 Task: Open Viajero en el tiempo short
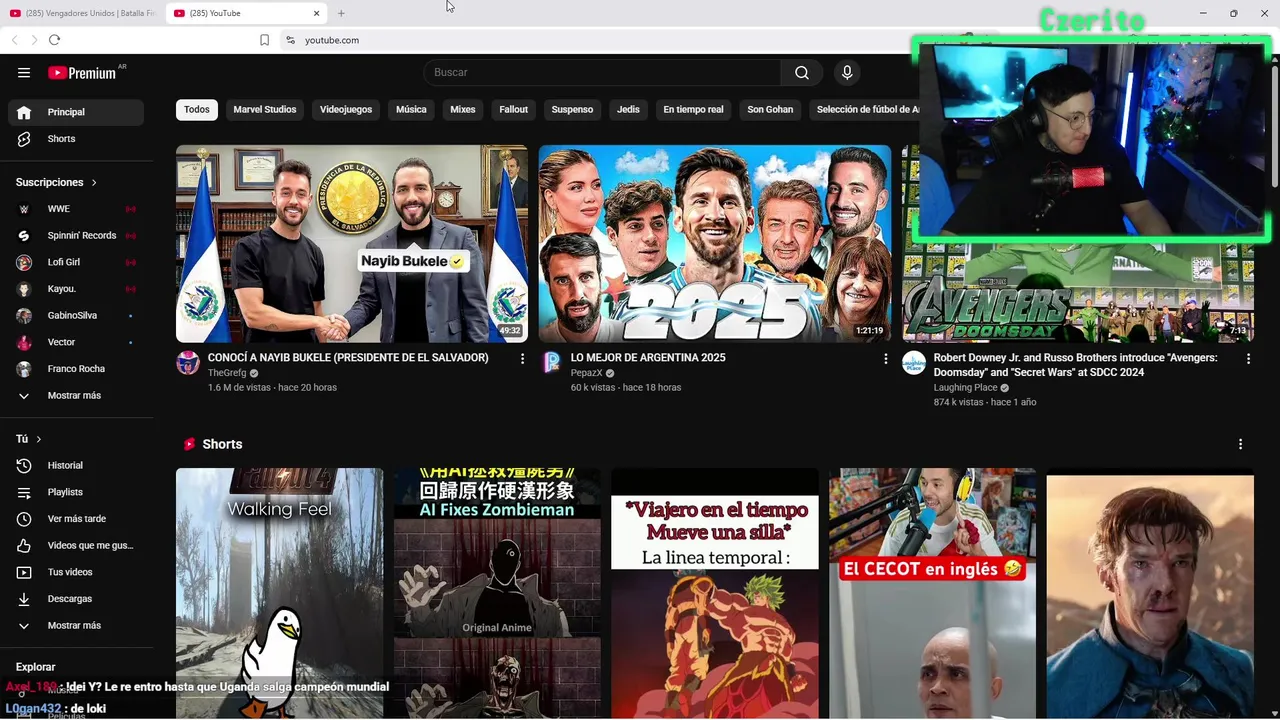tap(715, 593)
